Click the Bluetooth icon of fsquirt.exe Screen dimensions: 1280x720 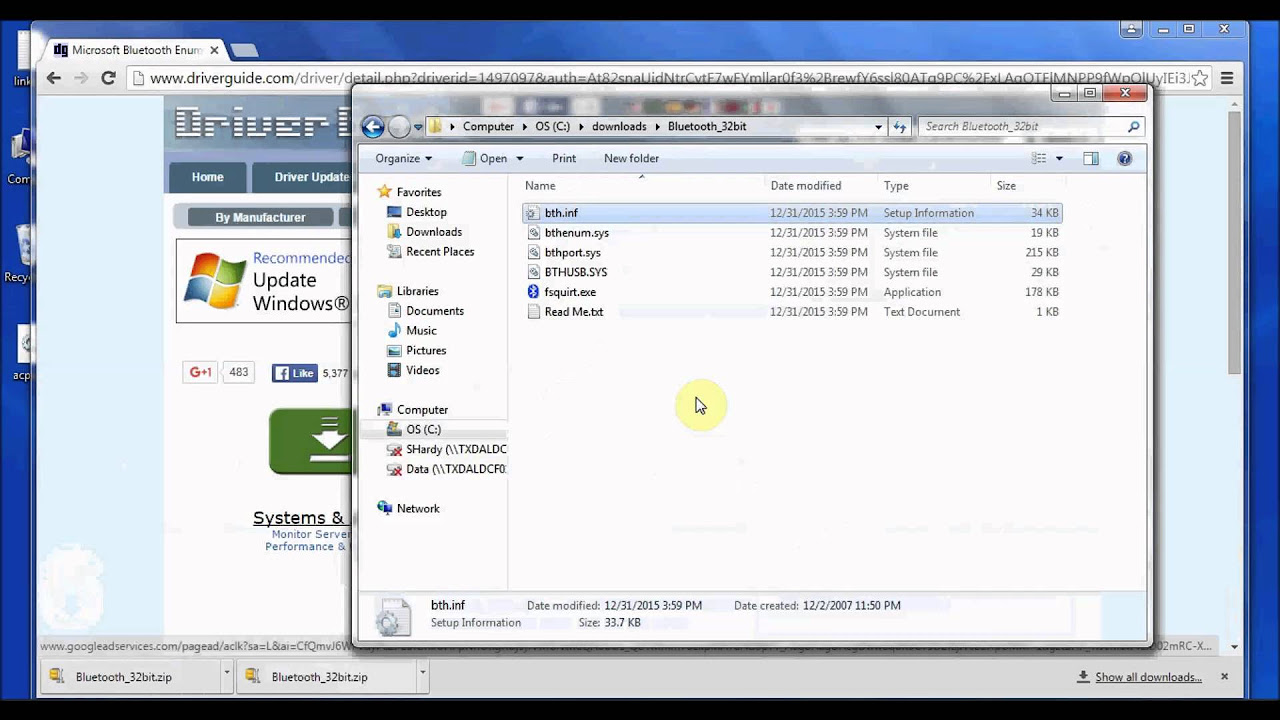(533, 292)
